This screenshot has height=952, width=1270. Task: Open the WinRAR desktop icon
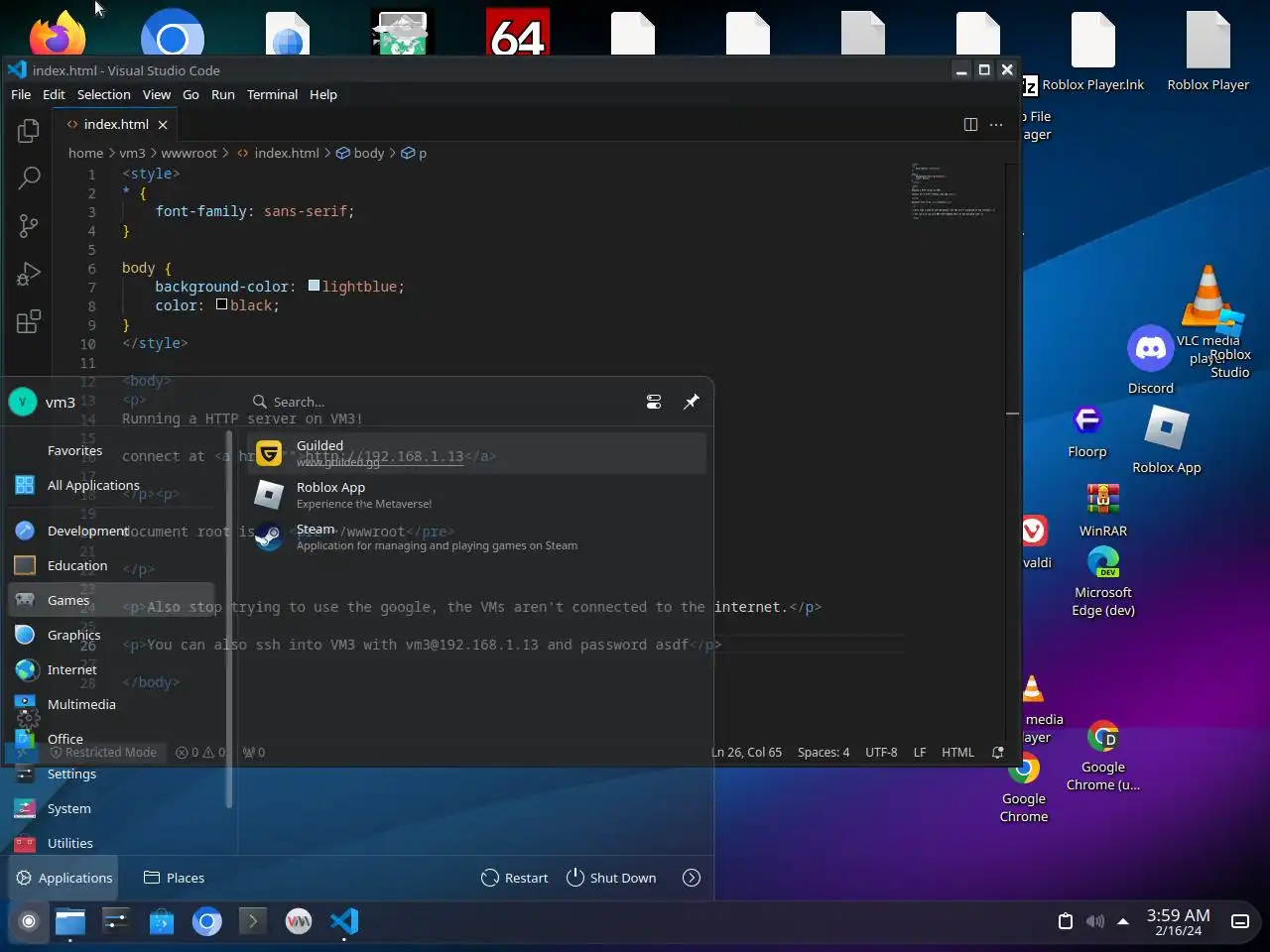(1103, 510)
